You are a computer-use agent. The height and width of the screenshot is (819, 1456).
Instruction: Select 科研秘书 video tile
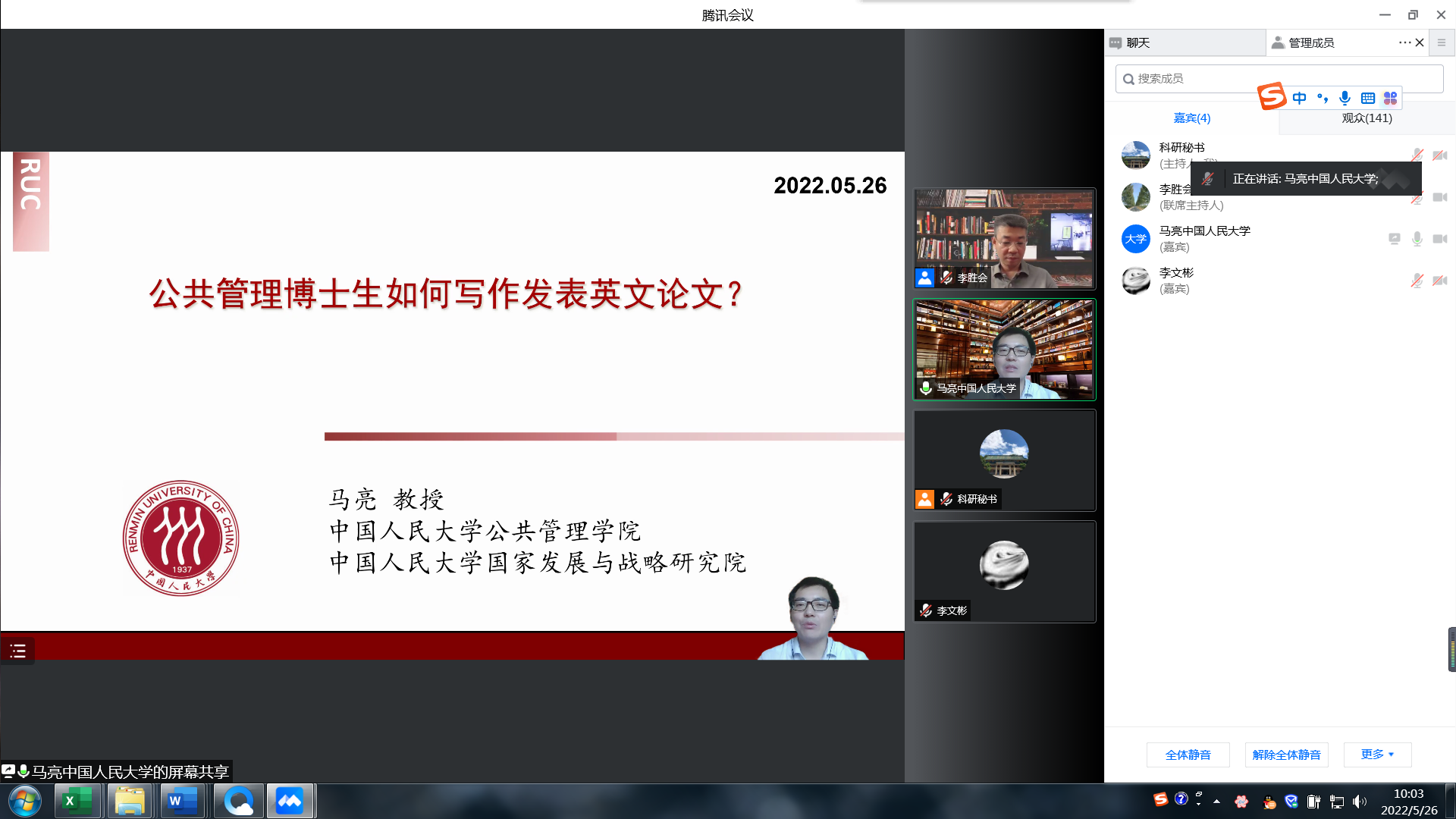1004,460
